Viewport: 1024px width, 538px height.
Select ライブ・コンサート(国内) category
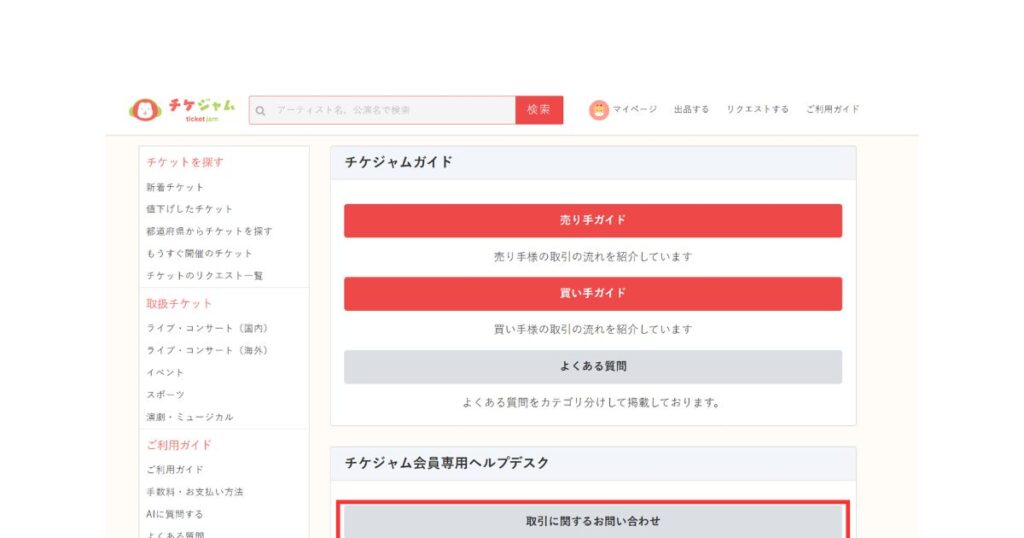(208, 328)
